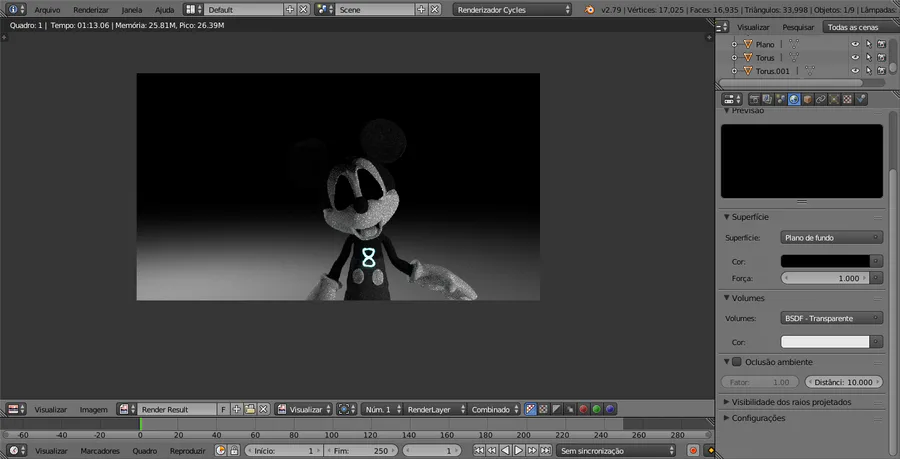Switch to the Texture checkerboard tab
Image resolution: width=900 pixels, height=459 pixels.
(x=847, y=99)
